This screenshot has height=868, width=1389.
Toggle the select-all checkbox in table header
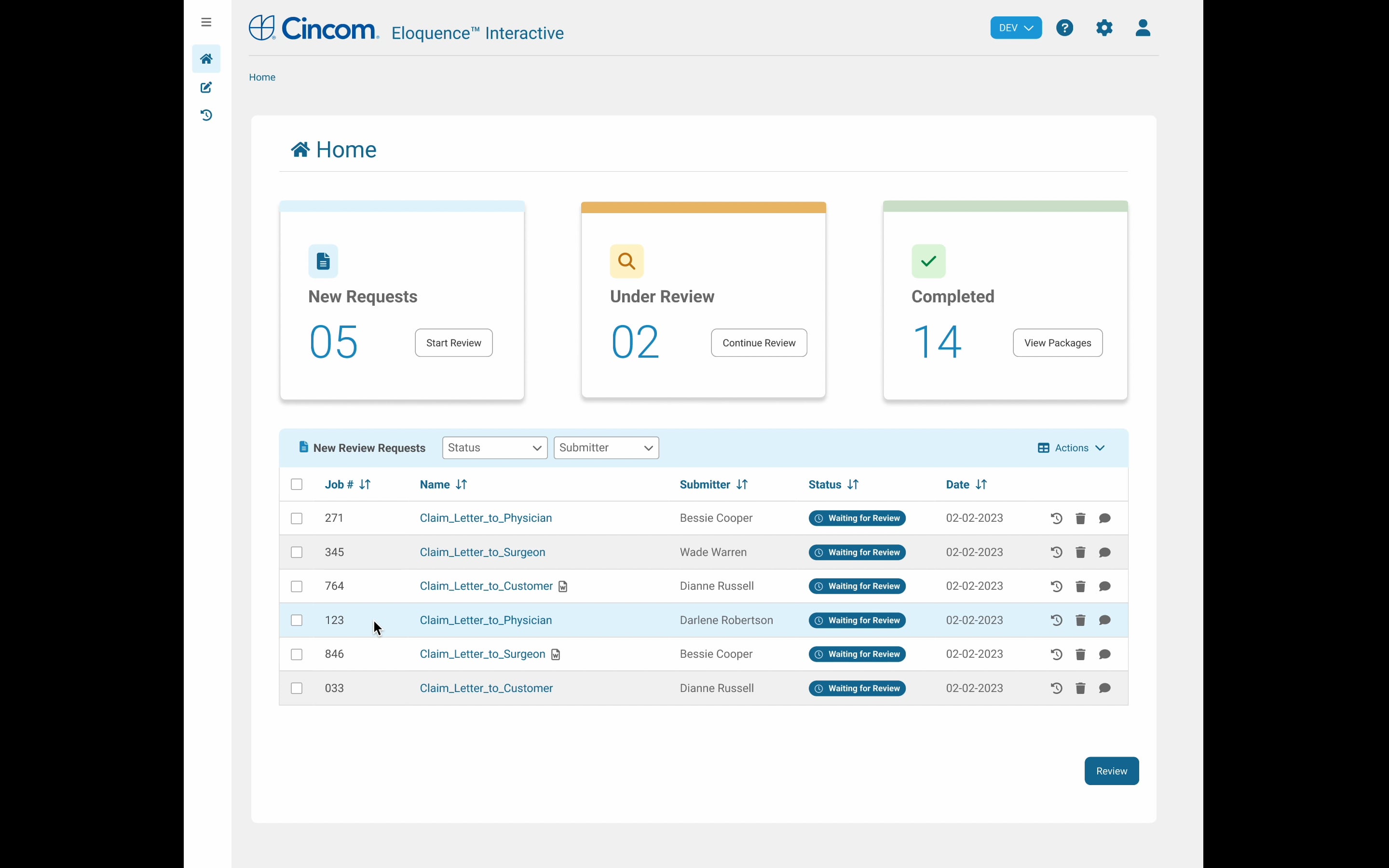click(x=297, y=485)
